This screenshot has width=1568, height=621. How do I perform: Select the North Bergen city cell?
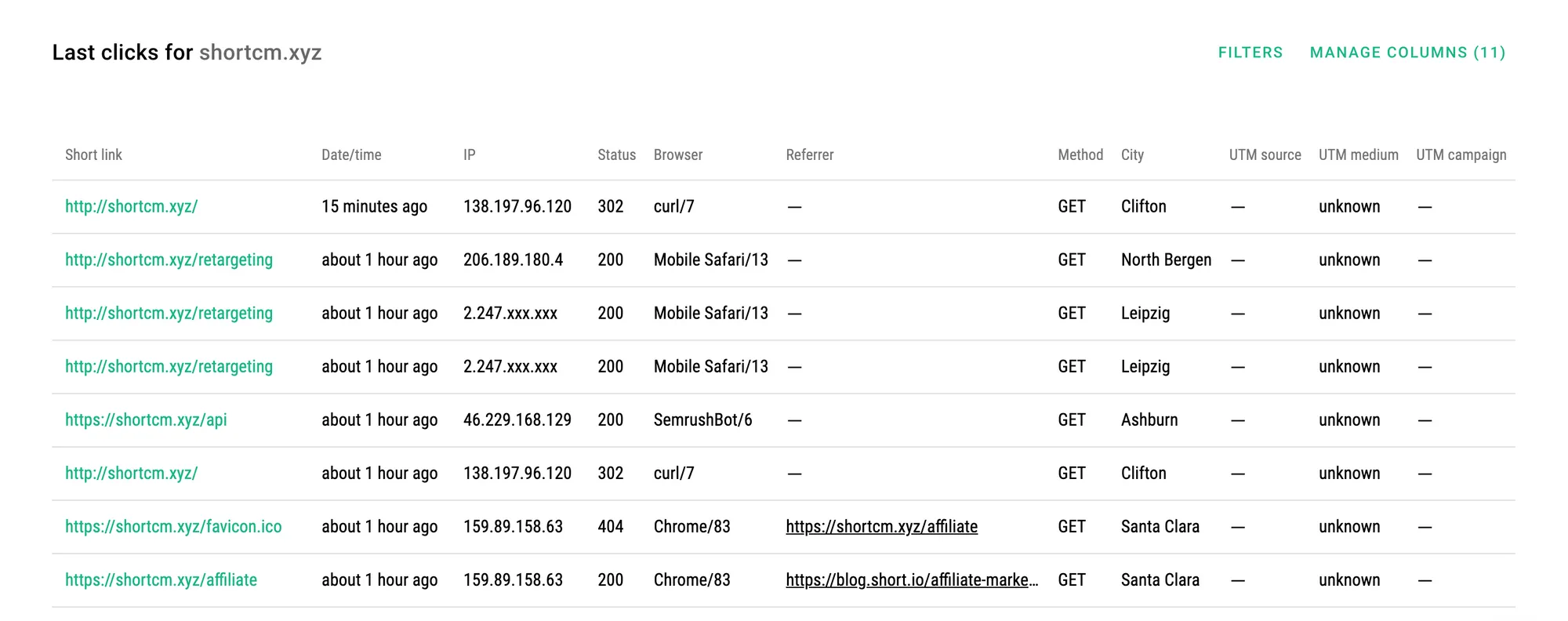(x=1166, y=260)
